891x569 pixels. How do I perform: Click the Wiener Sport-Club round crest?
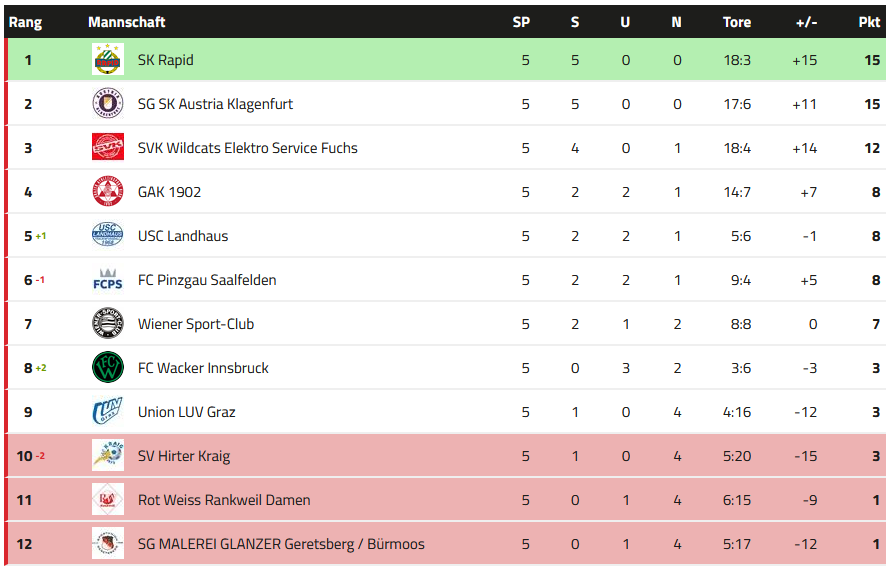(x=107, y=324)
